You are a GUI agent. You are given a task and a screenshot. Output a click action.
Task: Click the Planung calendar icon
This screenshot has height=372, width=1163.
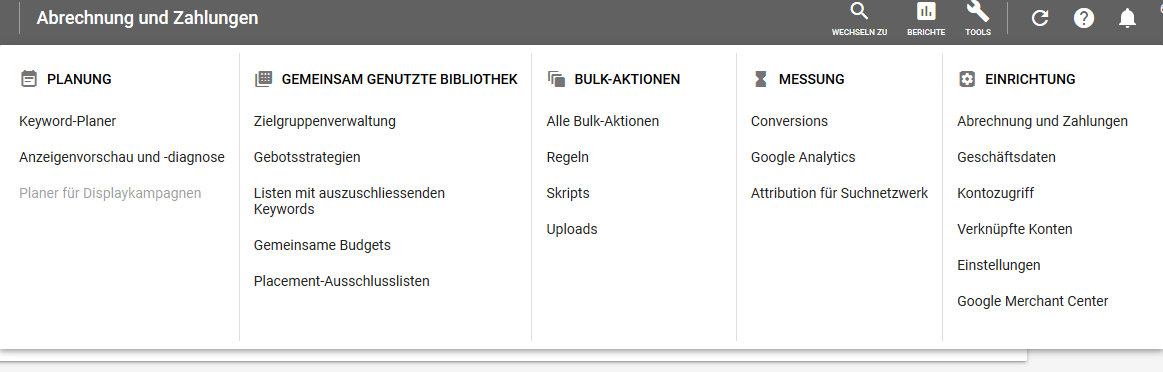coord(28,79)
